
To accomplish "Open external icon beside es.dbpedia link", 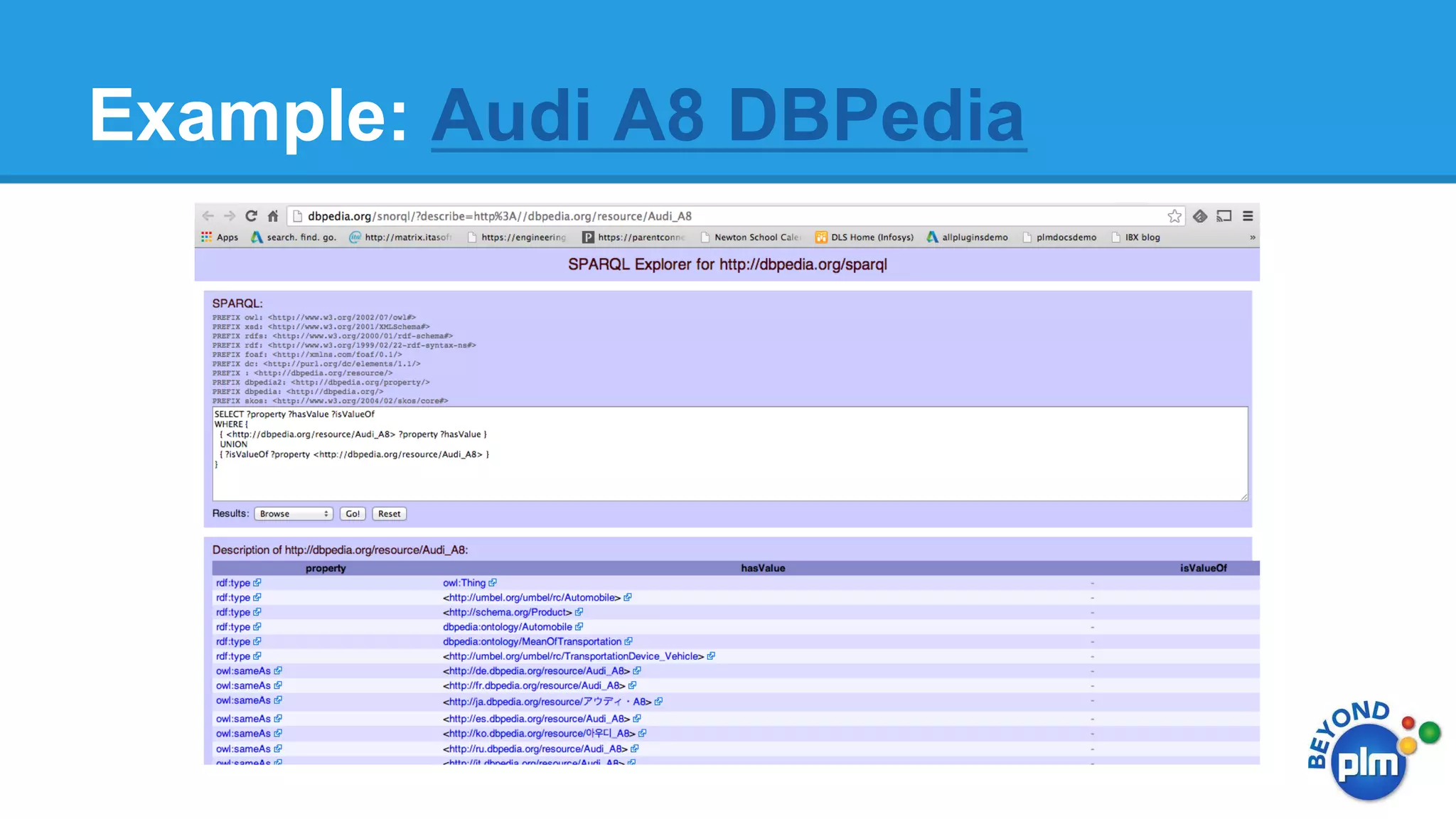I will pos(637,719).
